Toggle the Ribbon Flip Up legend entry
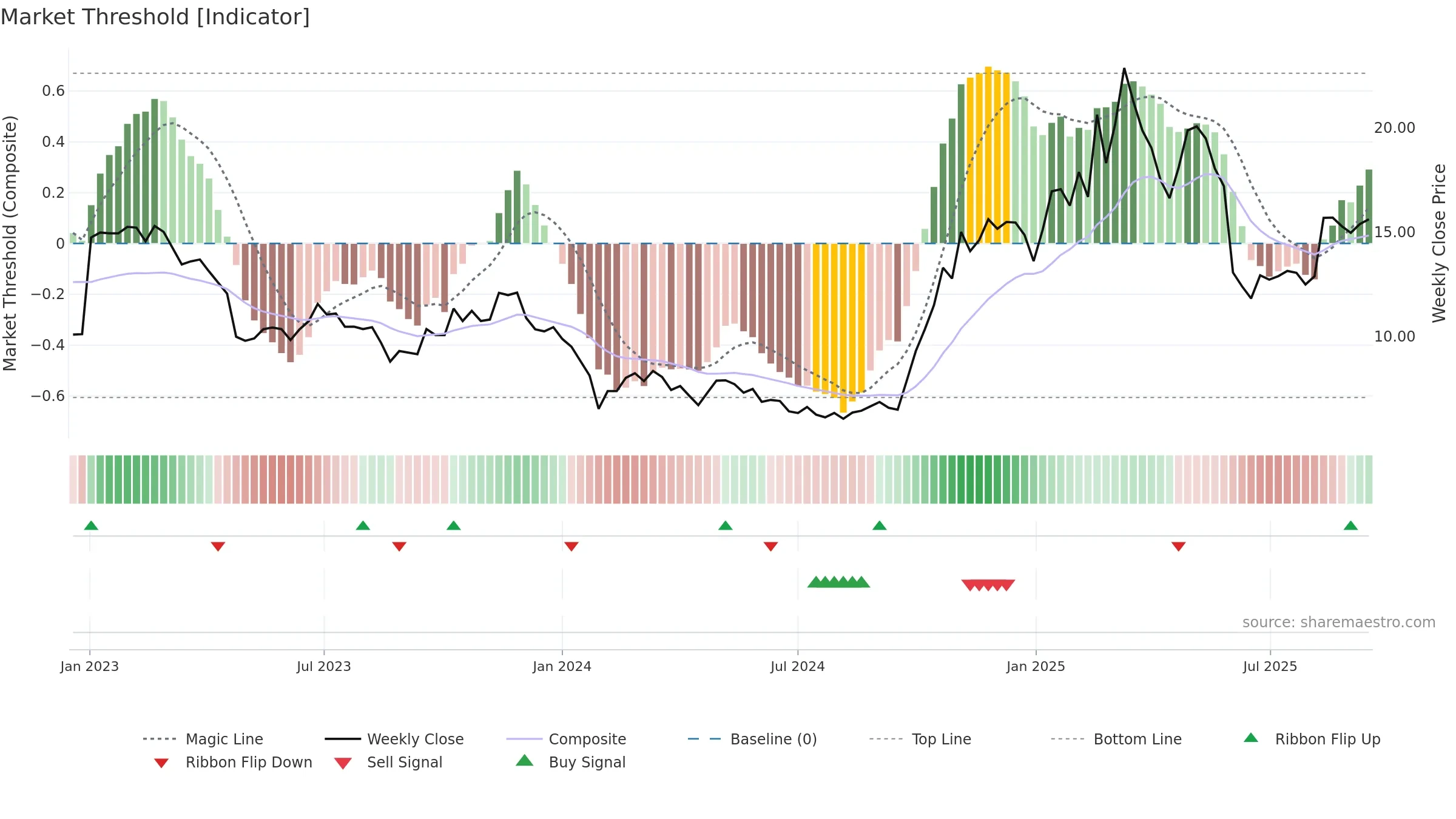 (1312, 739)
